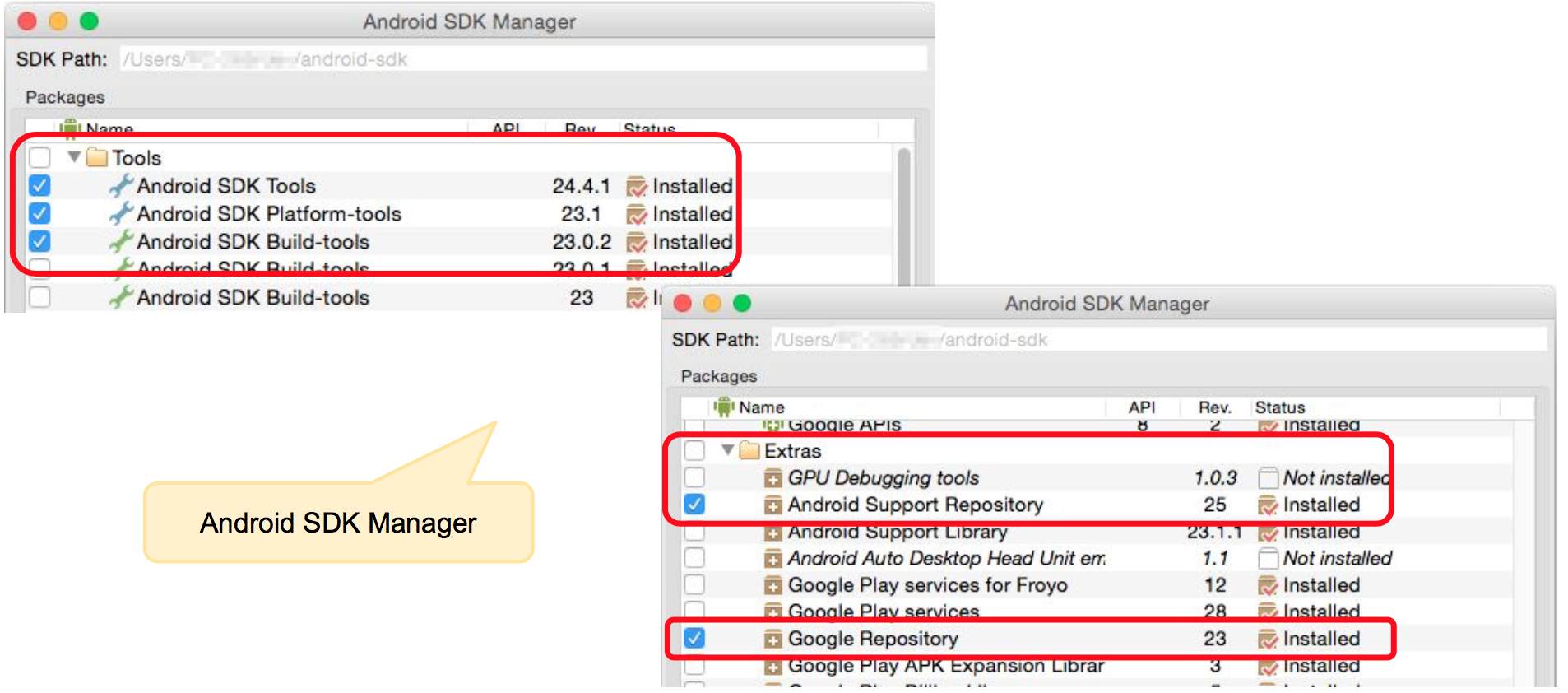The height and width of the screenshot is (693, 1568).
Task: Click installed status icon for Build-tools 23.0.2
Action: pyautogui.click(x=636, y=243)
